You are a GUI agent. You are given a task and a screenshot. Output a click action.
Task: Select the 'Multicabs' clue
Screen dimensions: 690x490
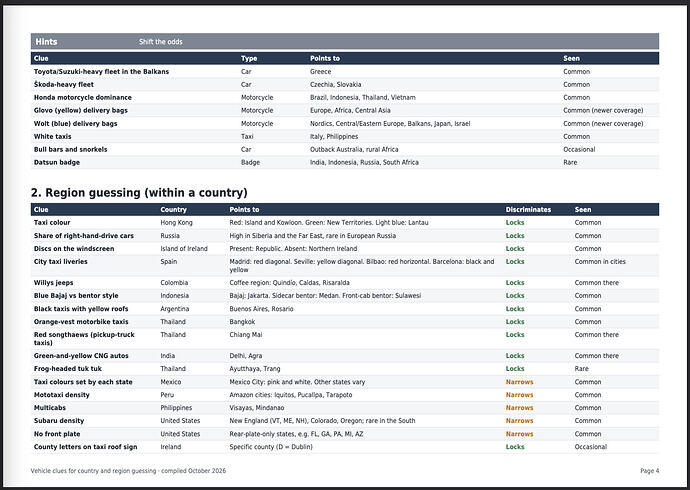50,408
